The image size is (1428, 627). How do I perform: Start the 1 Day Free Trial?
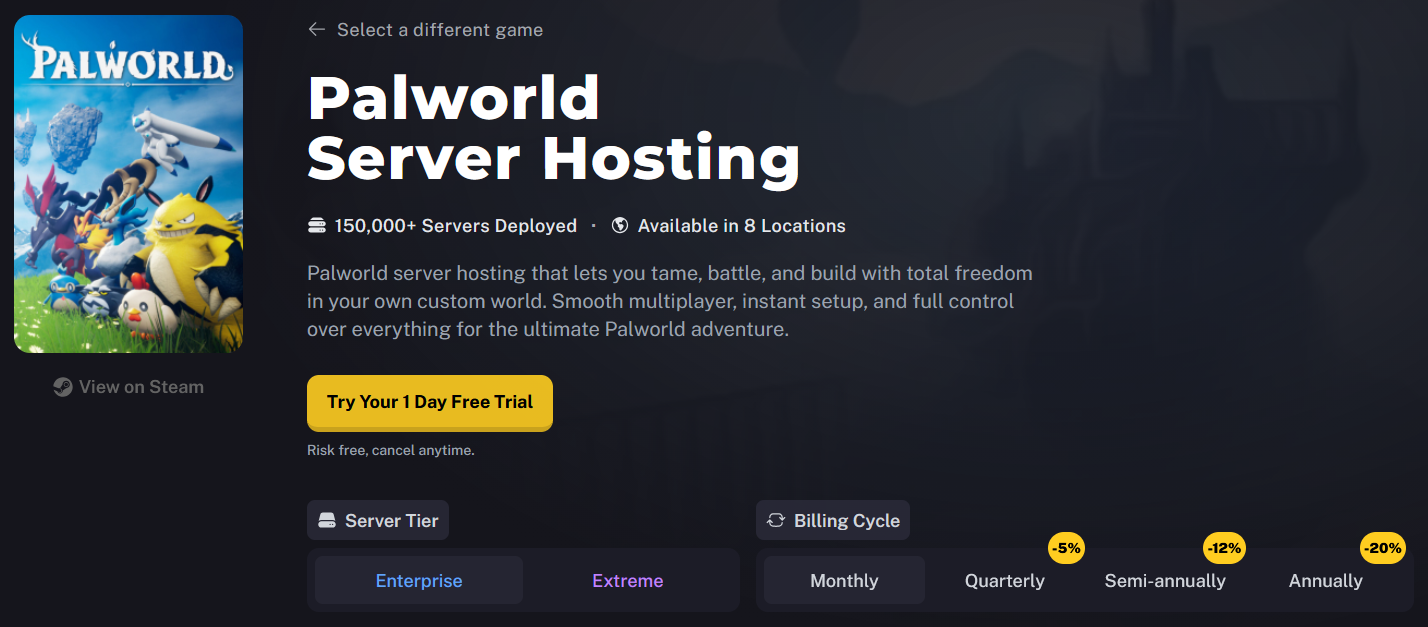coord(430,403)
